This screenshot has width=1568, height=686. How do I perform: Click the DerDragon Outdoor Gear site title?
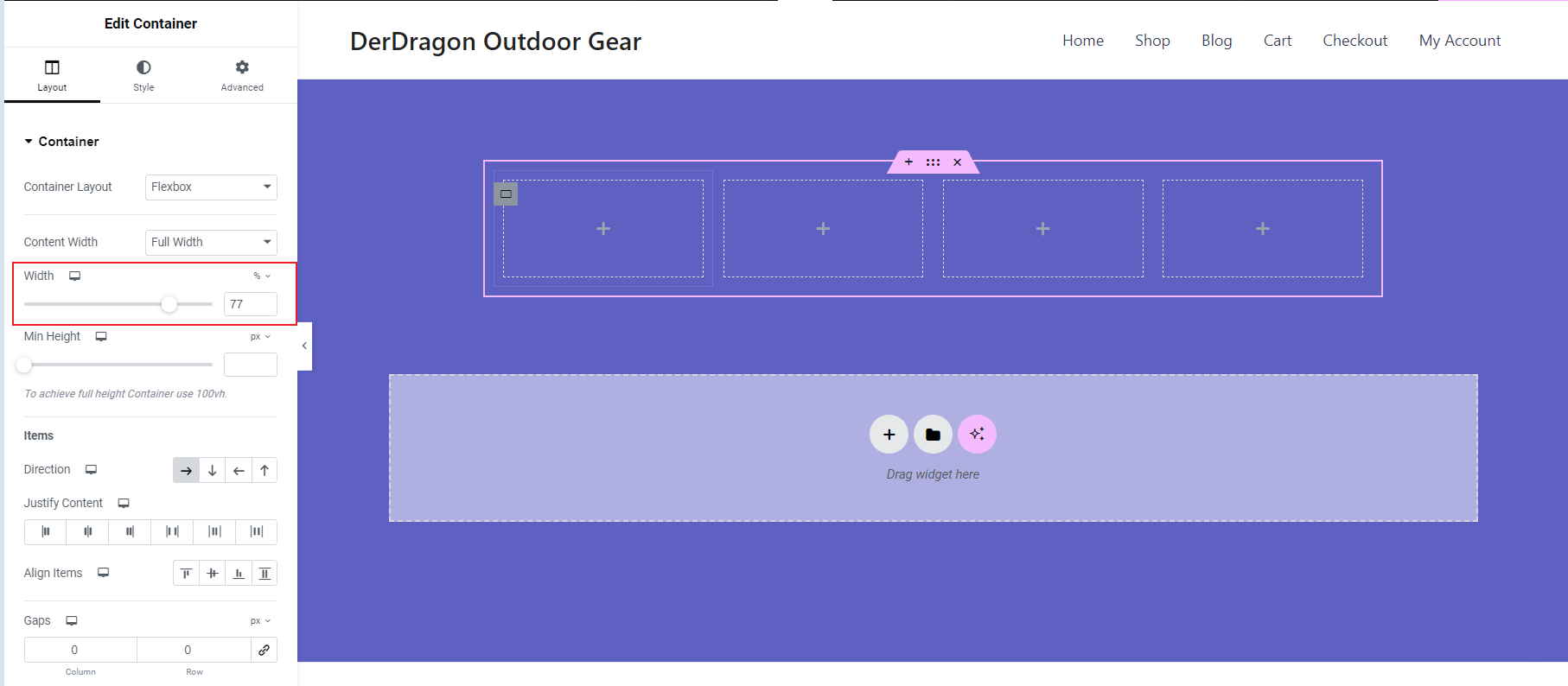point(495,41)
